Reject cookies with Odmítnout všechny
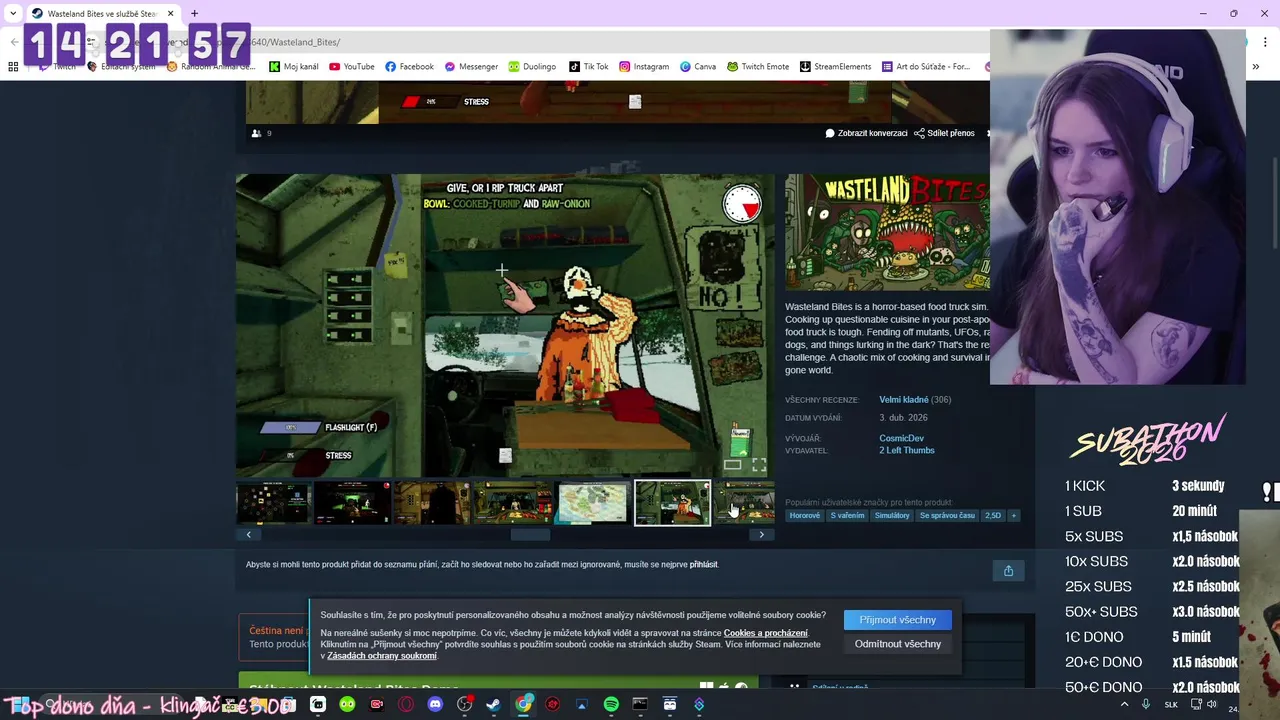Image resolution: width=1280 pixels, height=720 pixels. click(897, 644)
